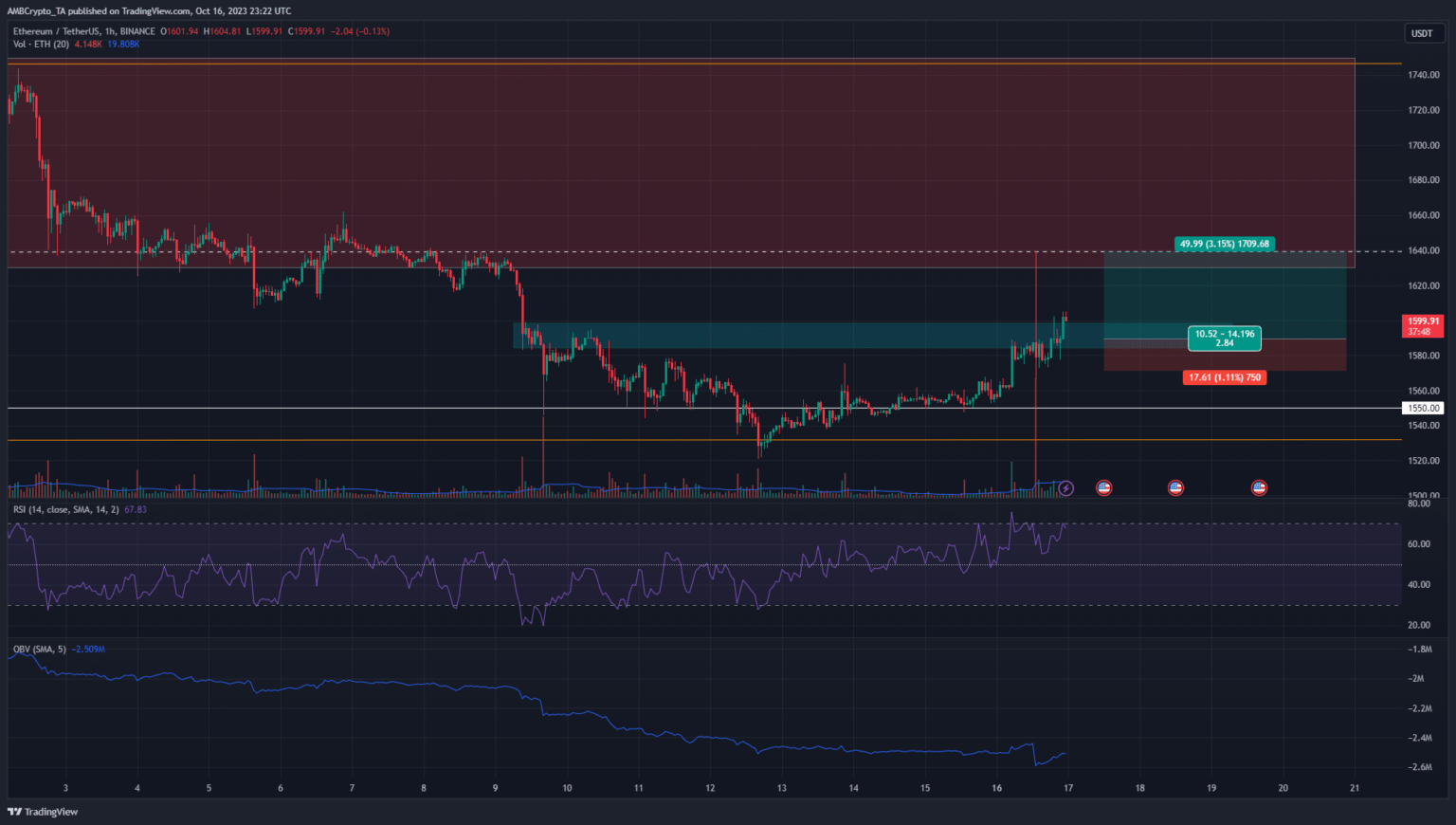This screenshot has height=825, width=1456.
Task: Select the RSI (14, close, SMA, 14, 2) legend
Action: click(65, 510)
